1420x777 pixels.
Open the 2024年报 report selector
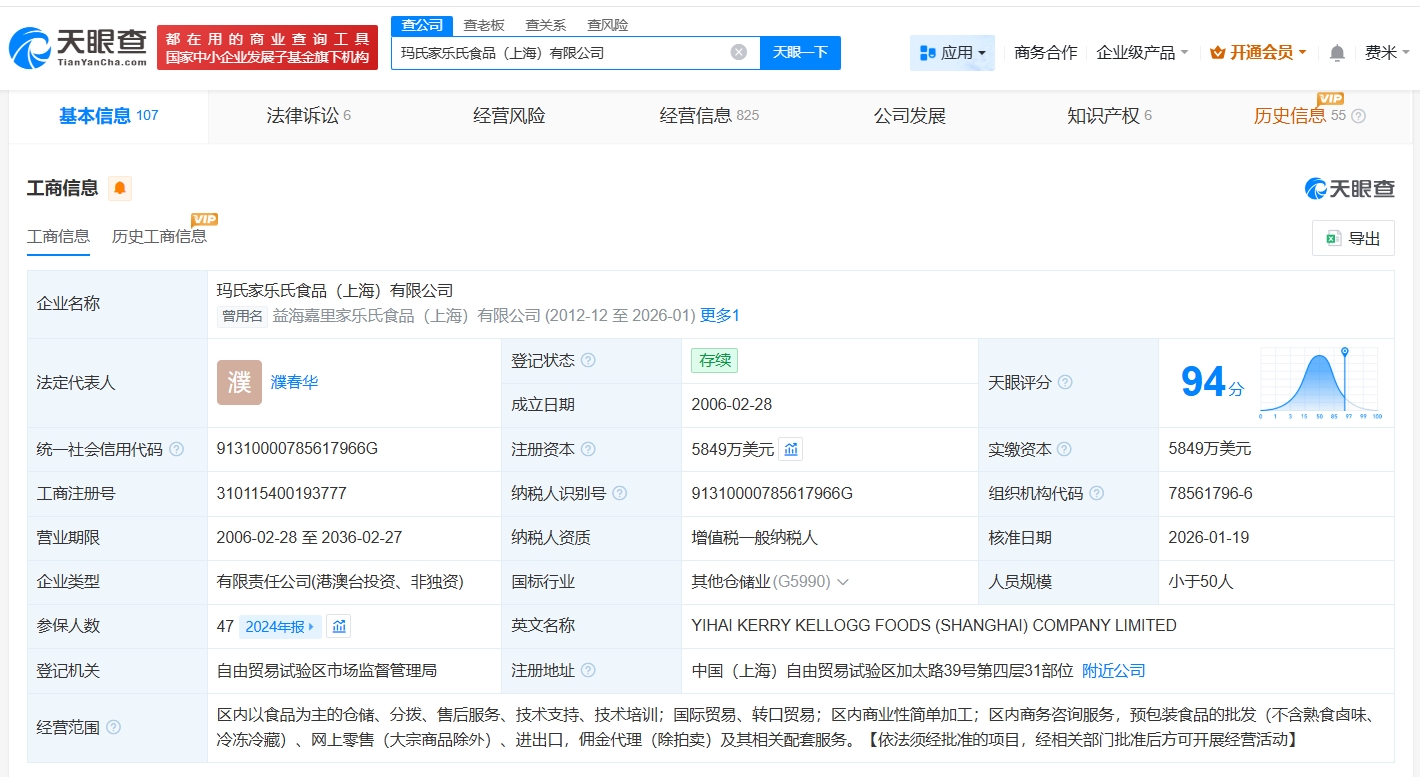[280, 627]
